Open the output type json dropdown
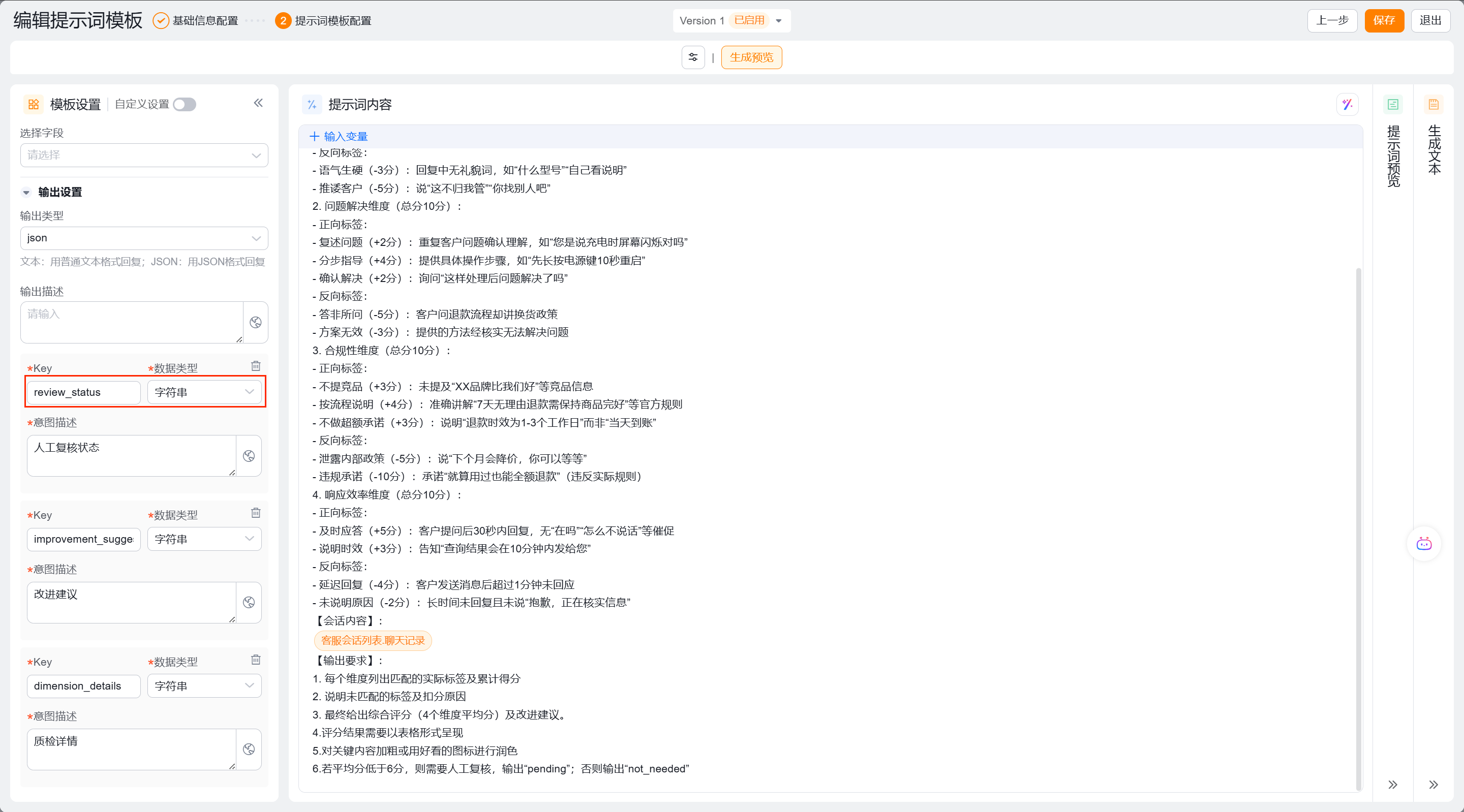This screenshot has width=1464, height=812. click(x=144, y=238)
